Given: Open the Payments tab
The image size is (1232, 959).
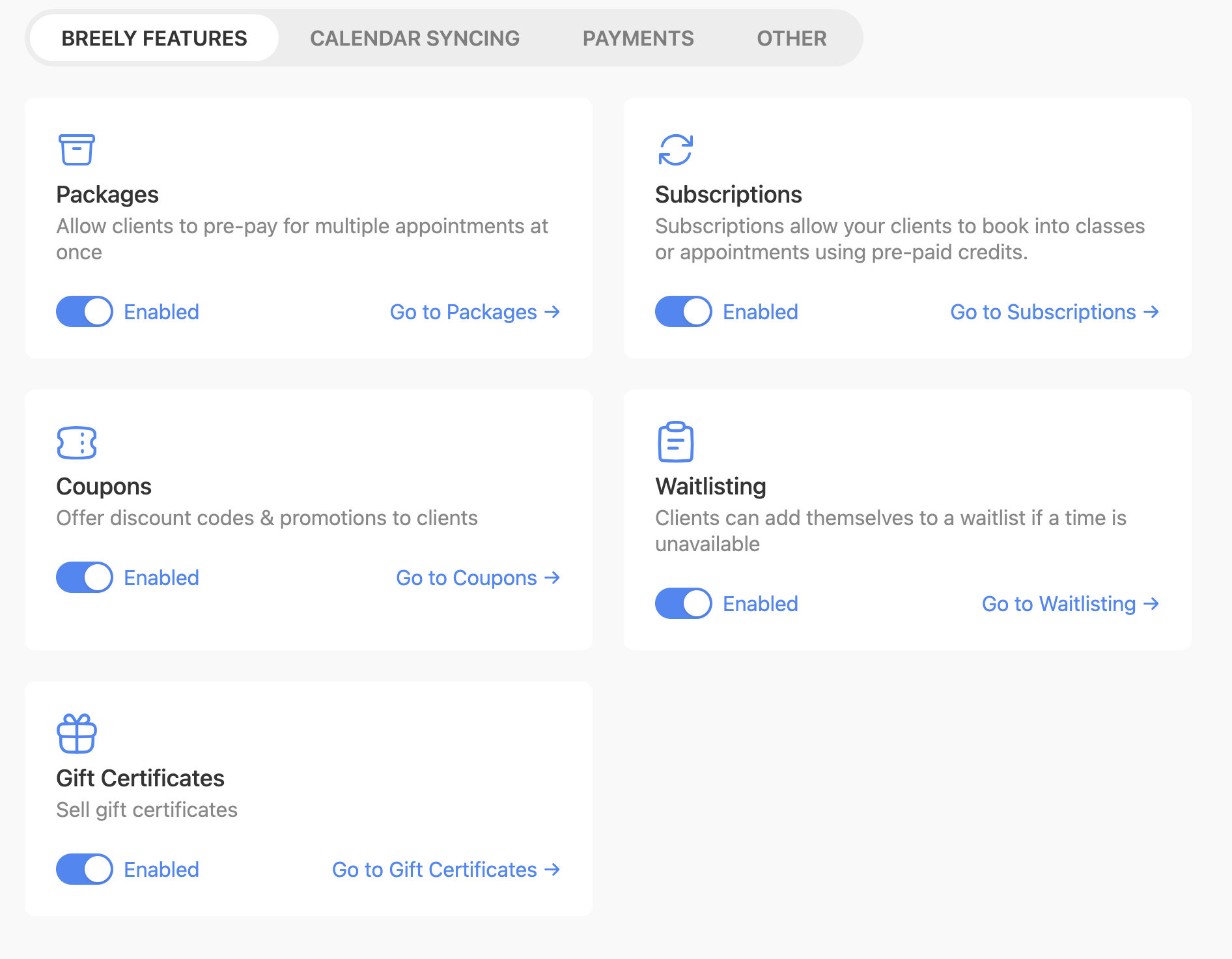Looking at the screenshot, I should tap(638, 38).
